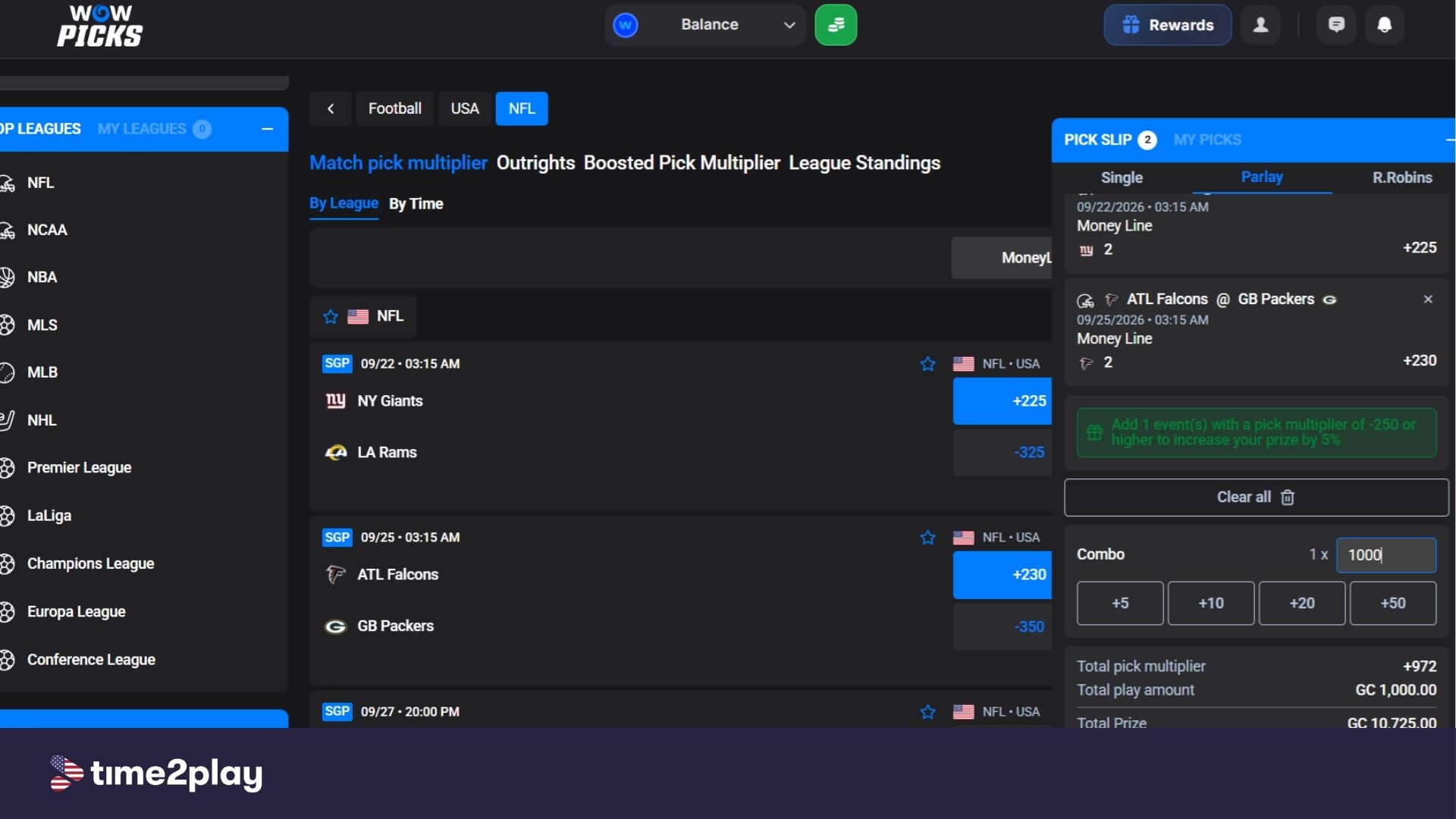Click the MLS soccer ball icon
The height and width of the screenshot is (819, 1456).
[7, 325]
